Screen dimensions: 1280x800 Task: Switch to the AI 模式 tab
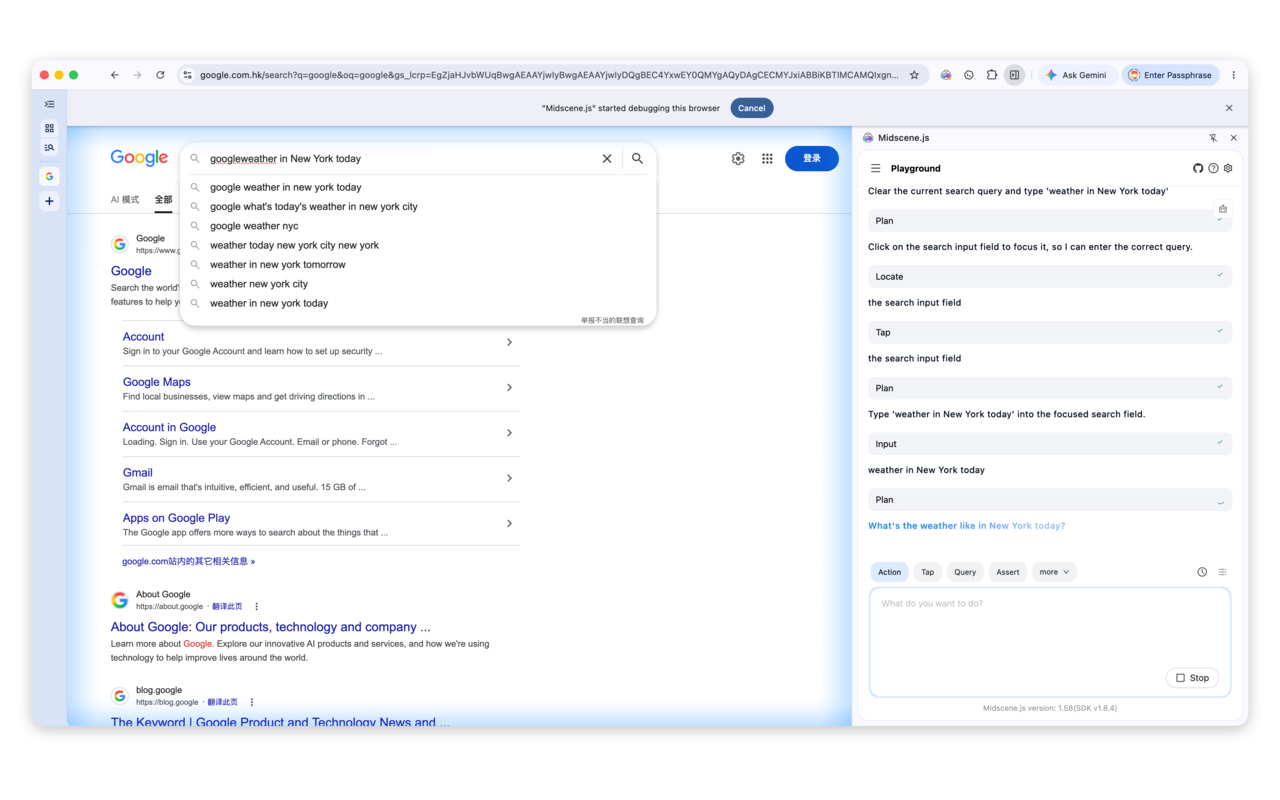[x=125, y=200]
